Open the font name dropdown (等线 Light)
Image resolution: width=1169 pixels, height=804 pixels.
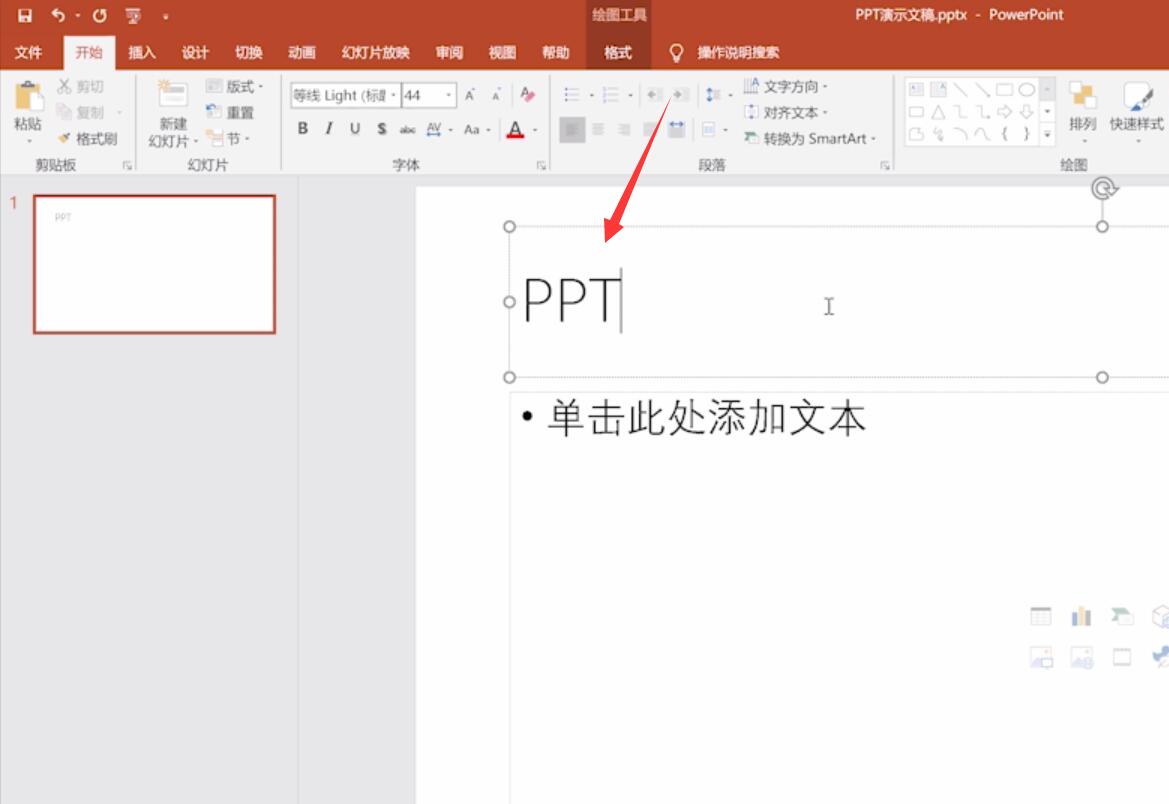393,95
